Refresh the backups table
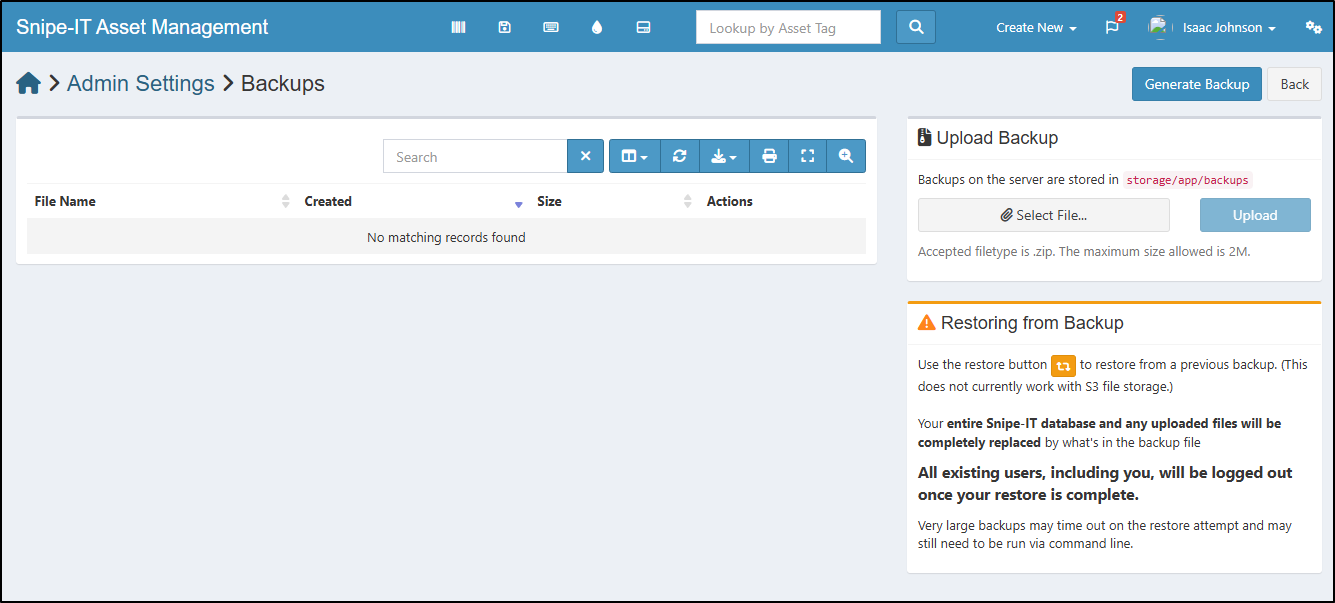 (x=679, y=156)
